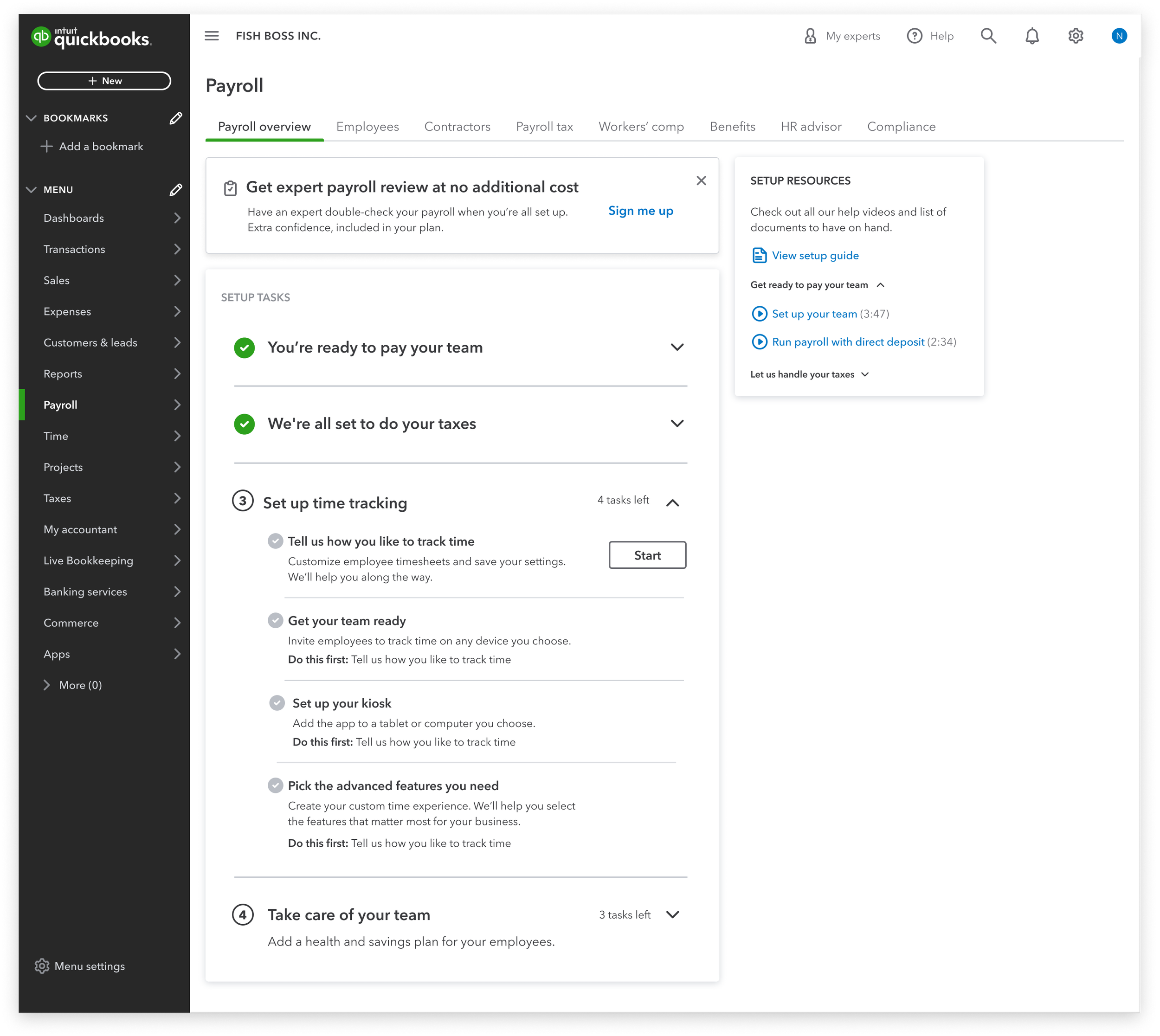Click the user avatar N icon

pos(1118,36)
